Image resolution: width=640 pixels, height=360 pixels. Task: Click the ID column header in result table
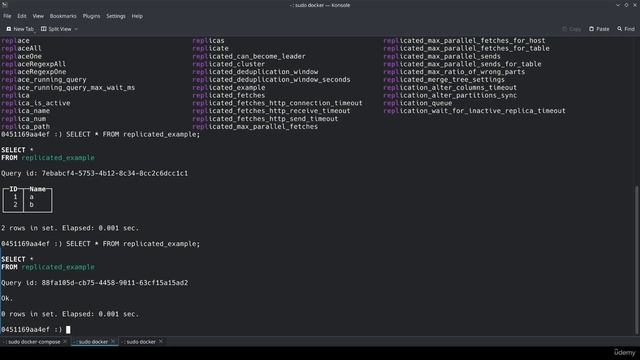coord(13,189)
